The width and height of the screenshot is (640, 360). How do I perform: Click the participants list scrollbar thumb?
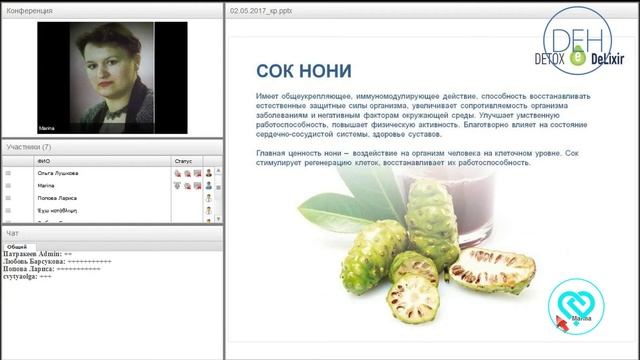pos(218,187)
